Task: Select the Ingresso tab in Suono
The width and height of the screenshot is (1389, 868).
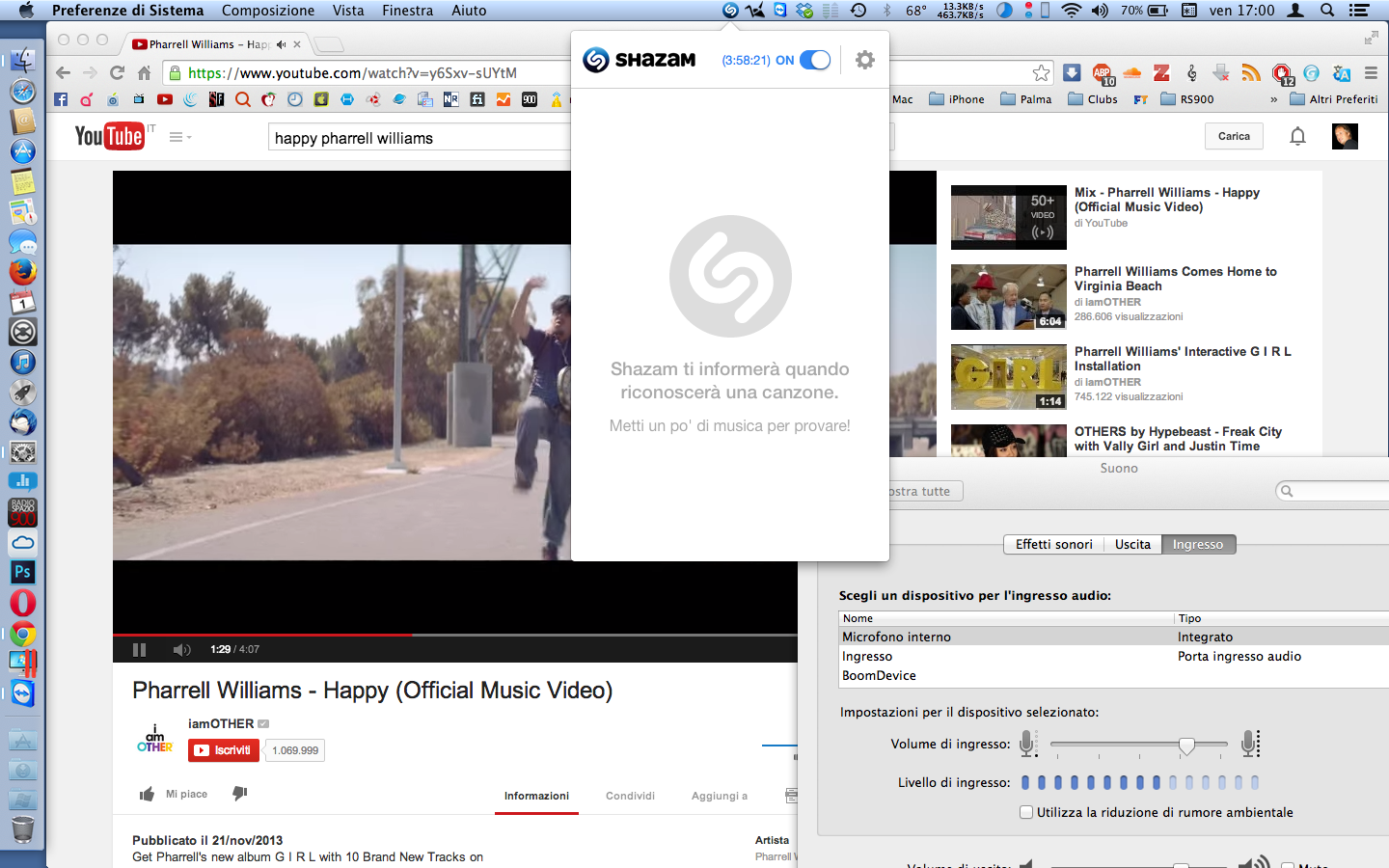Action: (1198, 544)
